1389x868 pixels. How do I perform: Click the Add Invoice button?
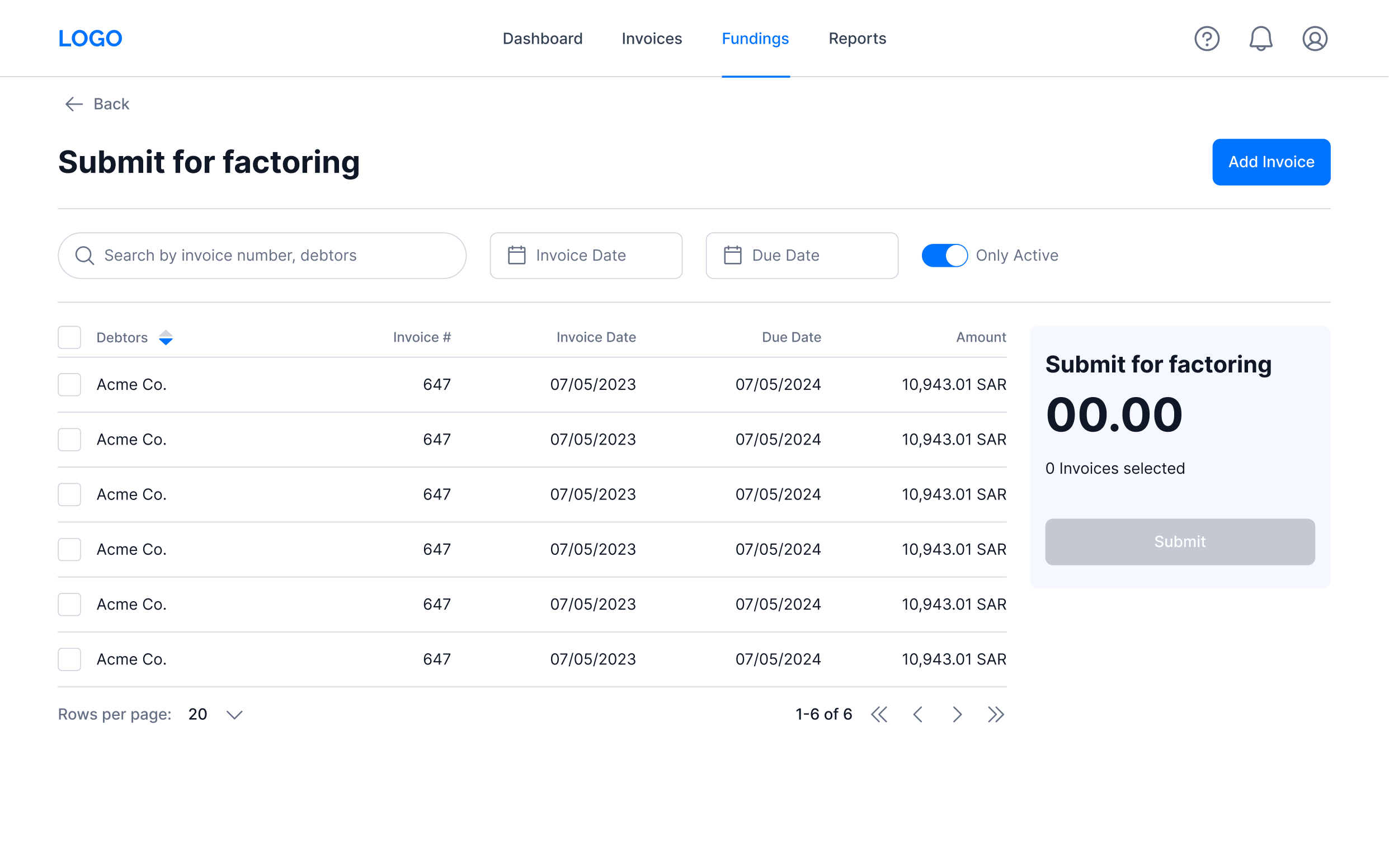tap(1271, 162)
